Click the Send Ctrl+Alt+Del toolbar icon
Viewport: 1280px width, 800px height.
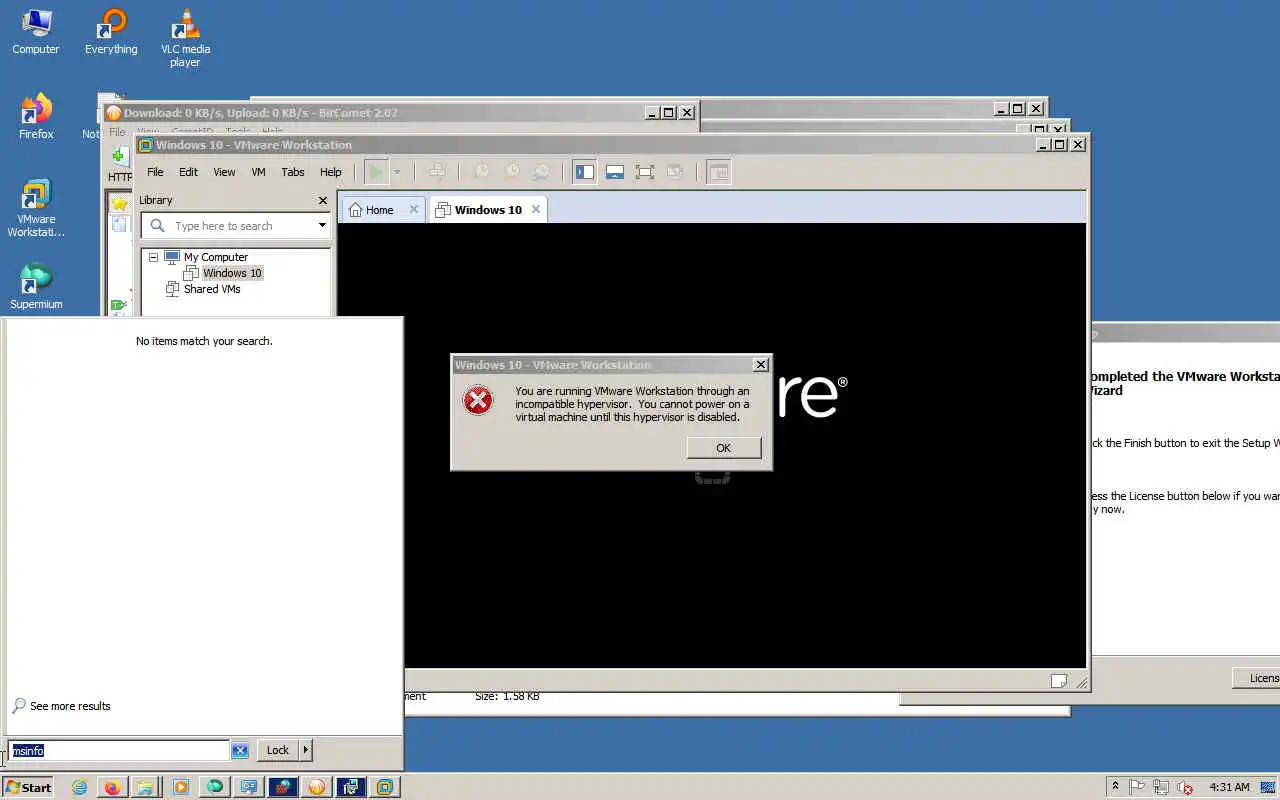tap(437, 172)
